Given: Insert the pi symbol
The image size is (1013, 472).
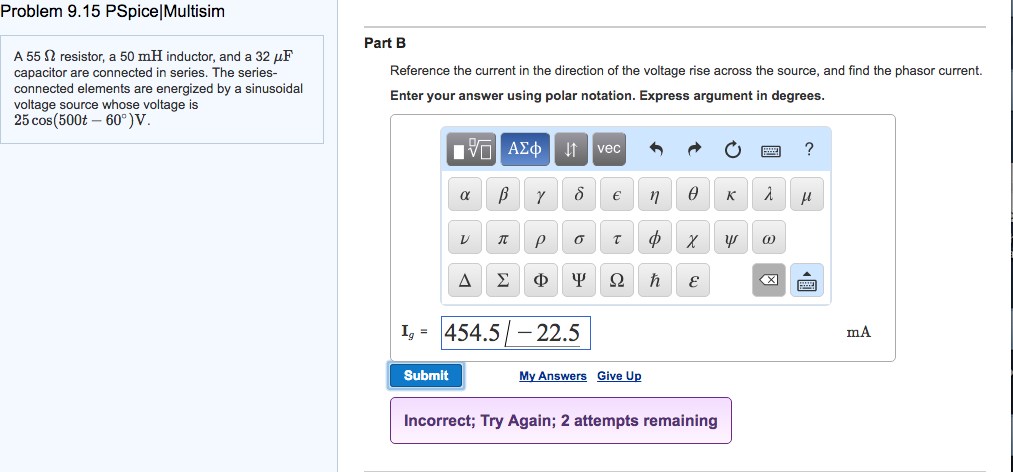Looking at the screenshot, I should click(x=502, y=239).
